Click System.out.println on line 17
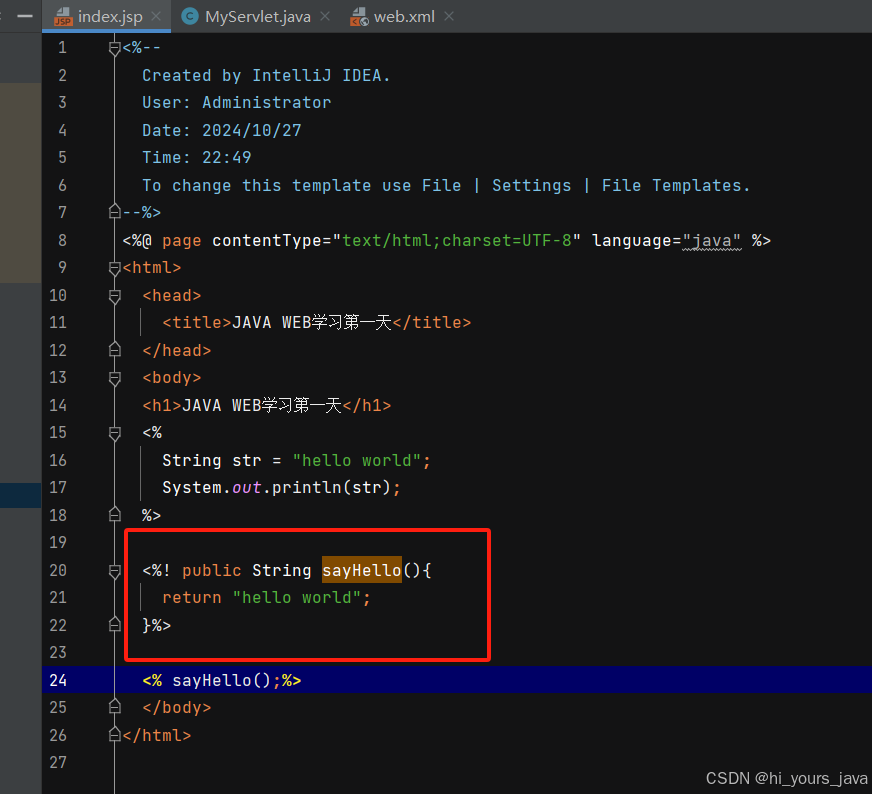Image resolution: width=872 pixels, height=794 pixels. [252, 488]
